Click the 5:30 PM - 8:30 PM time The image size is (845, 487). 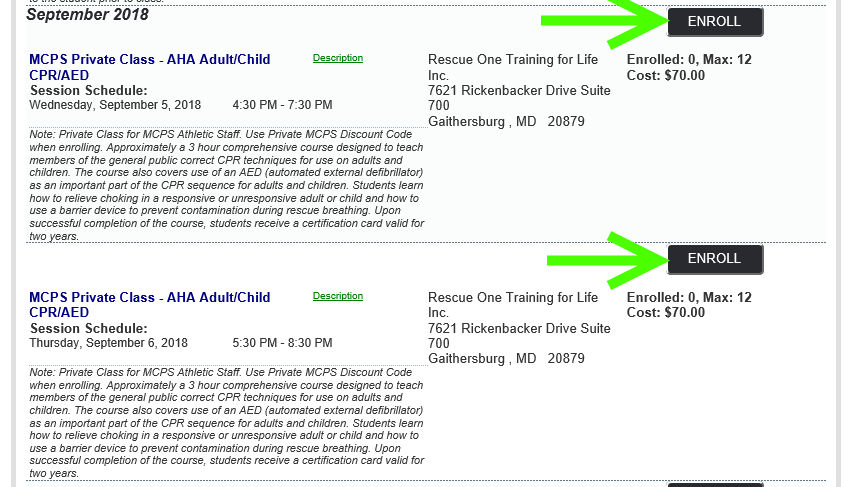(x=282, y=343)
